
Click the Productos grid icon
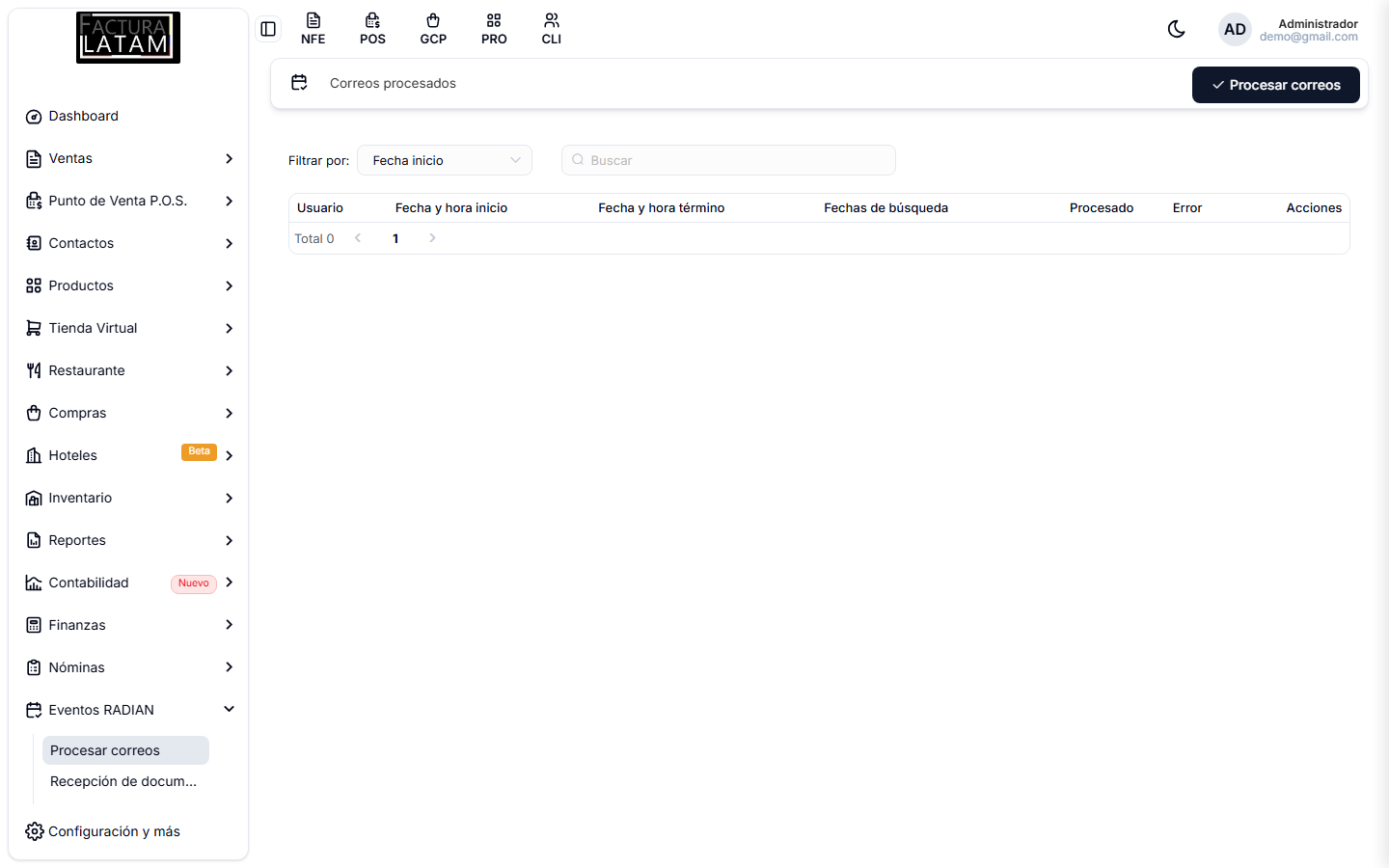(x=34, y=286)
